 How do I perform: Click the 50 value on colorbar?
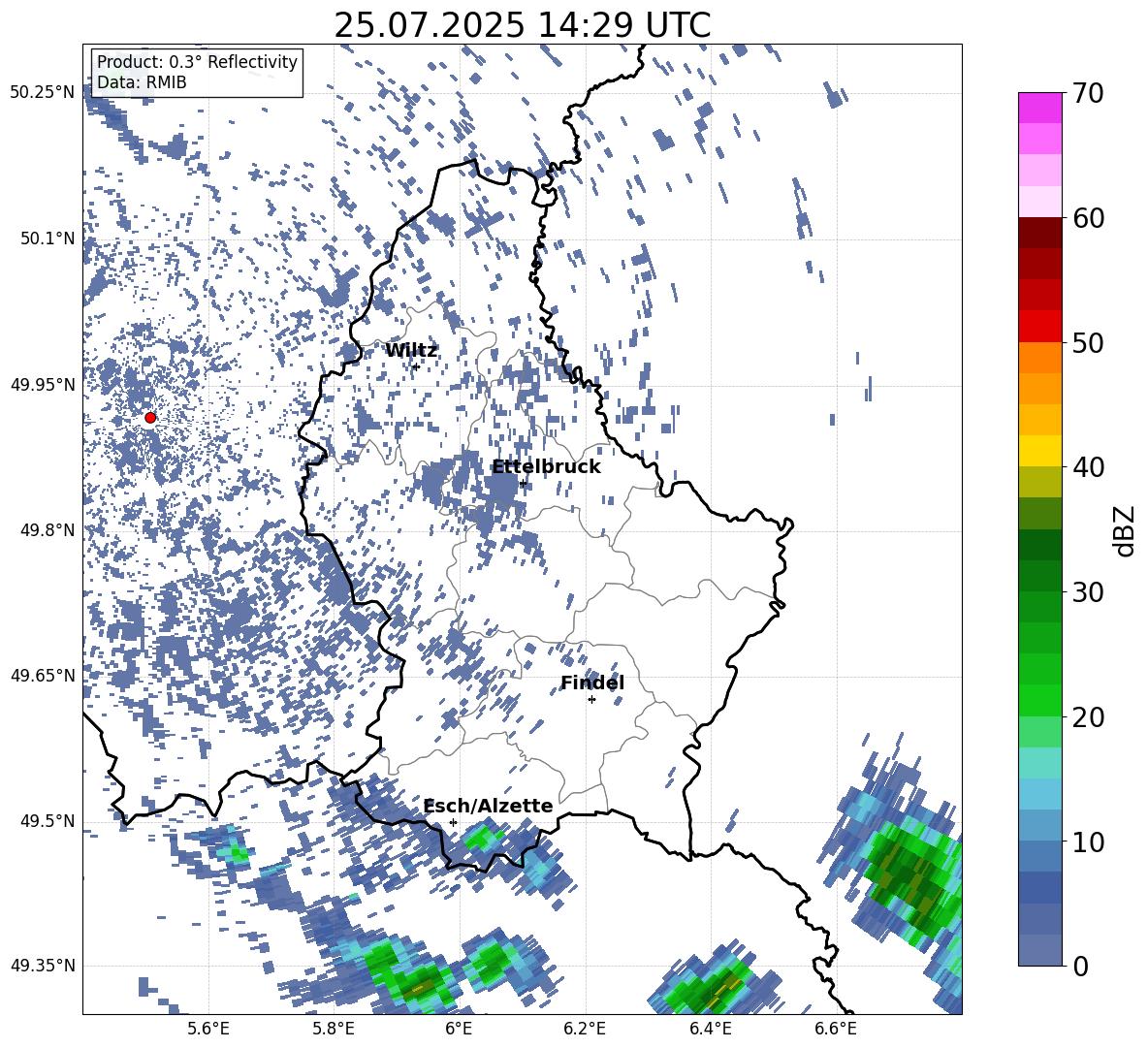pos(1088,342)
